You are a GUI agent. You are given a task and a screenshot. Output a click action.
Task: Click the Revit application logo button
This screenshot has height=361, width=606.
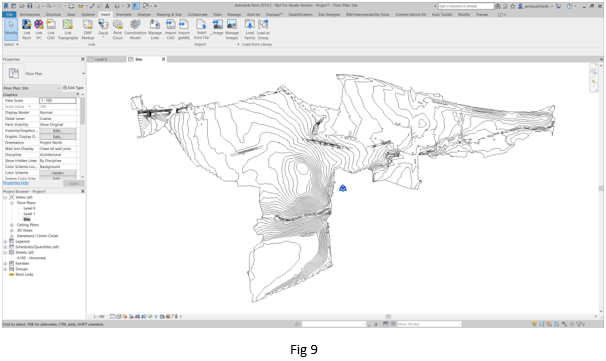pos(6,6)
